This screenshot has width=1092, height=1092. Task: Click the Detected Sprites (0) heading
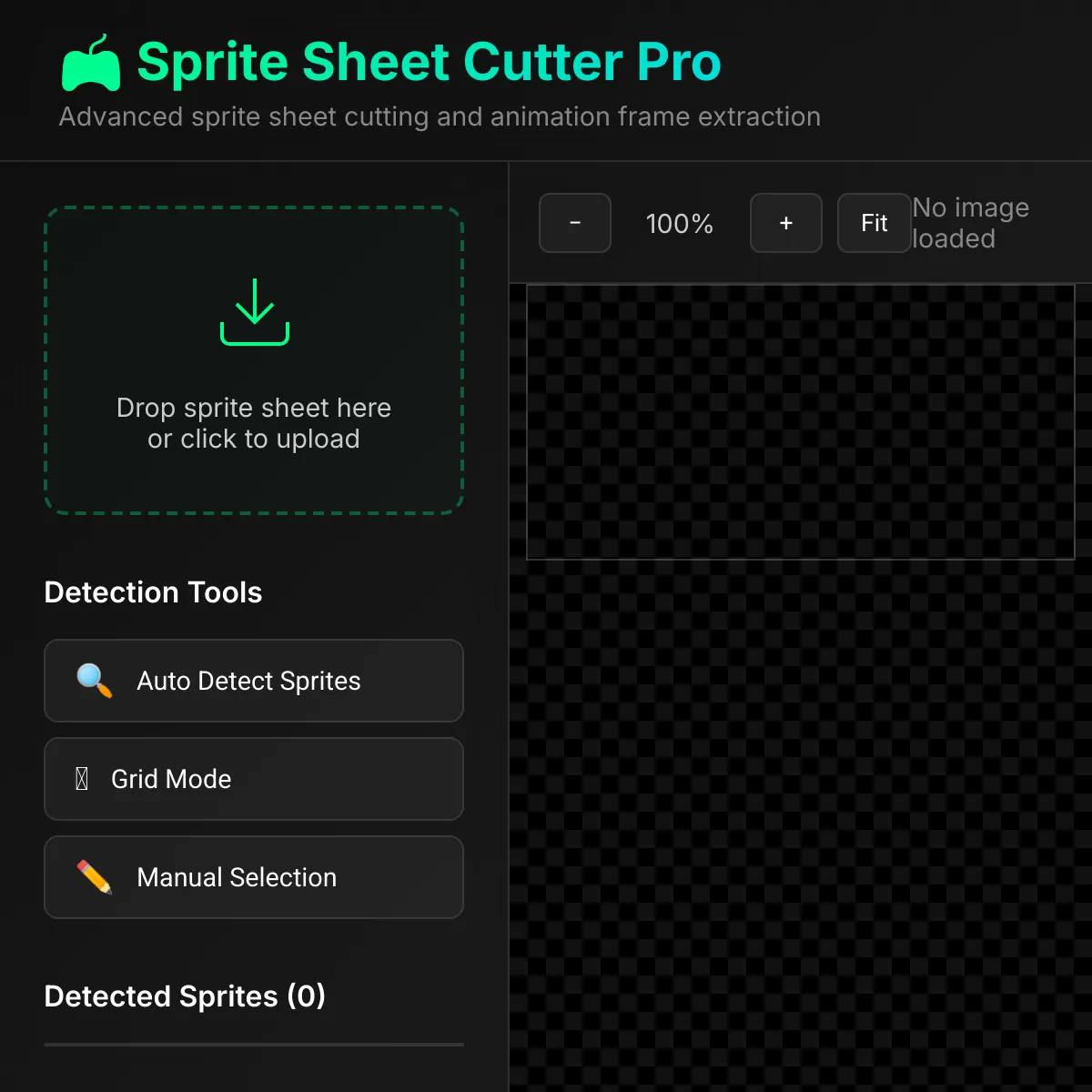tap(185, 996)
